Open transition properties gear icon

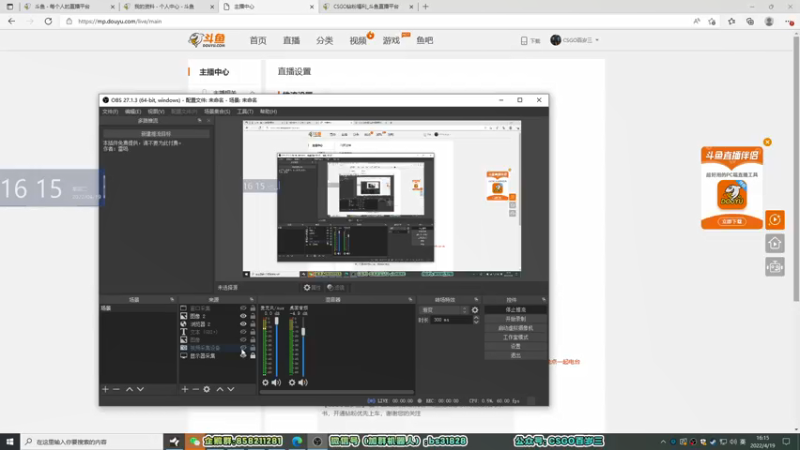[x=475, y=310]
